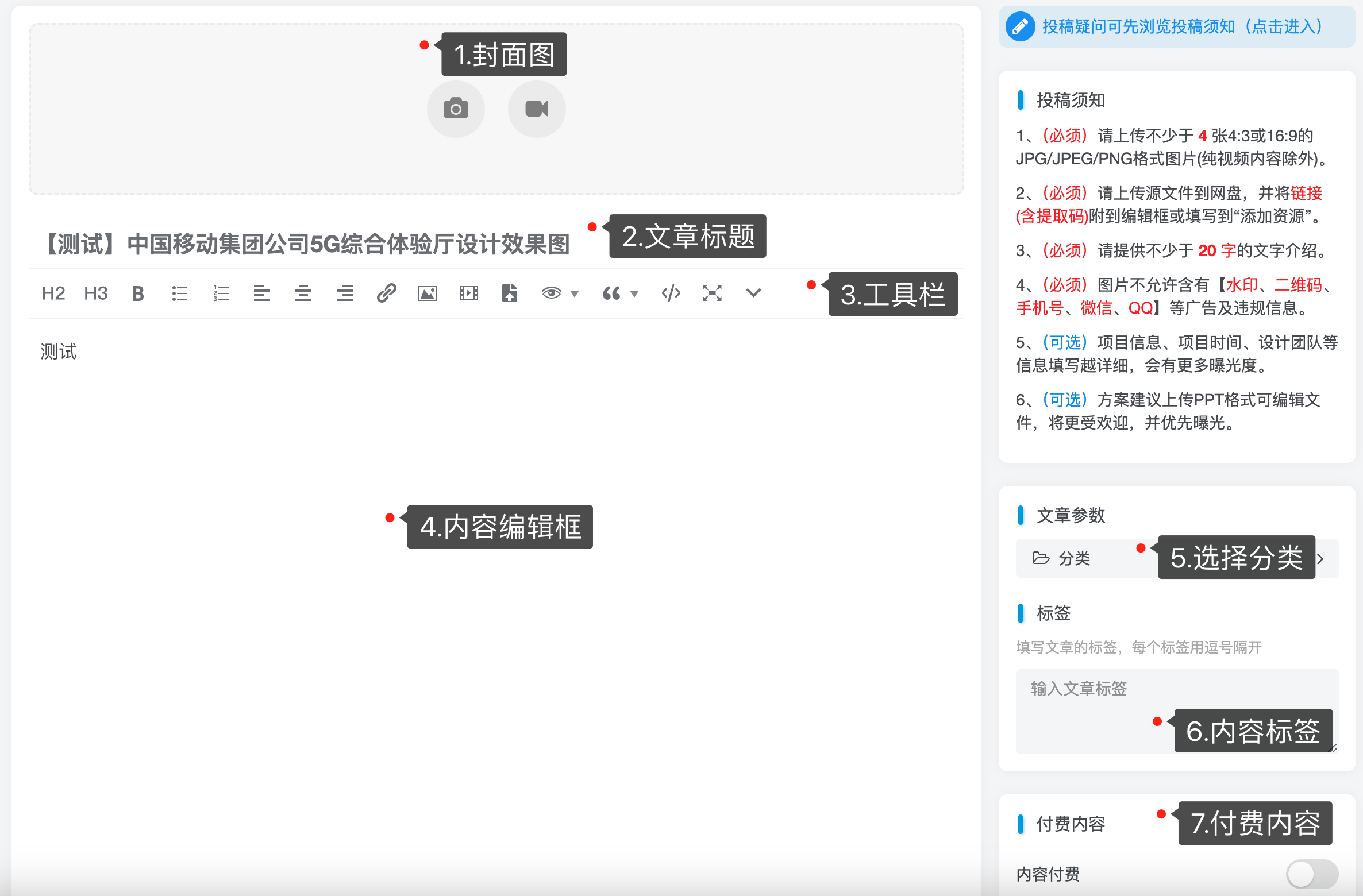Screen dimensions: 1363x896
Task: Insert an image into the article
Action: pos(428,293)
